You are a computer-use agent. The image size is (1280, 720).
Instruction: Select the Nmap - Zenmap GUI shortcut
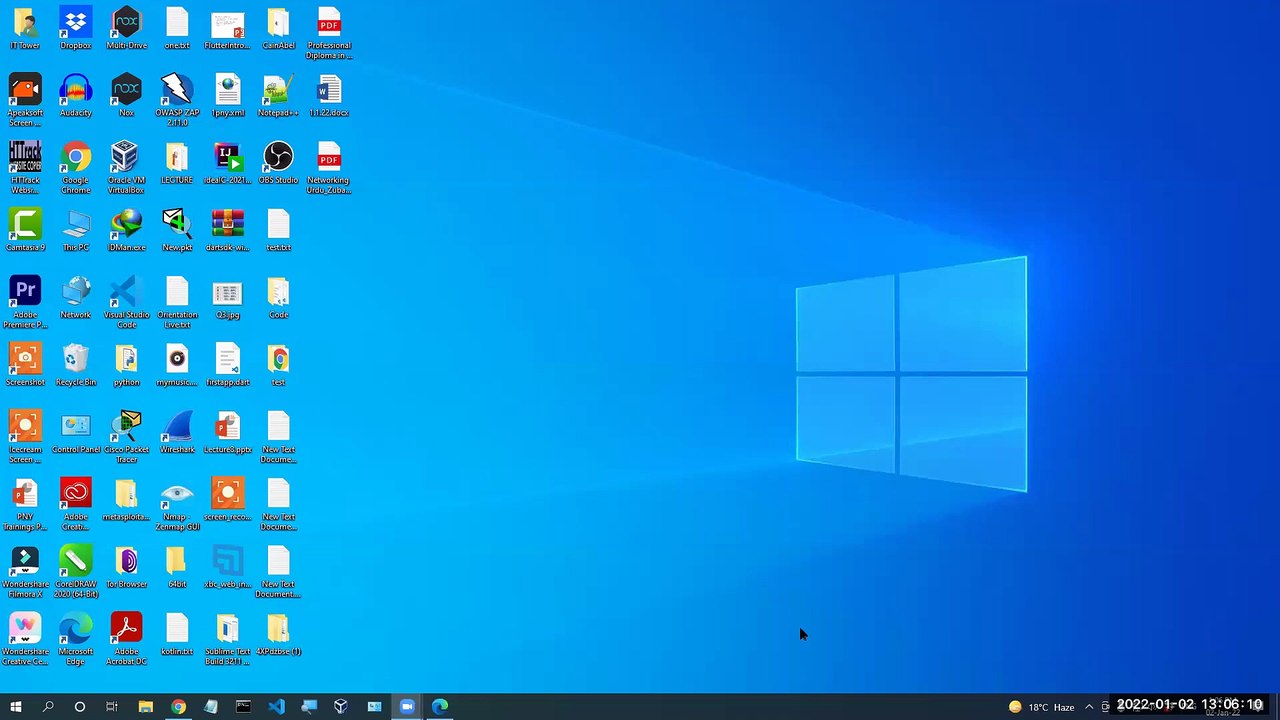pos(177,504)
